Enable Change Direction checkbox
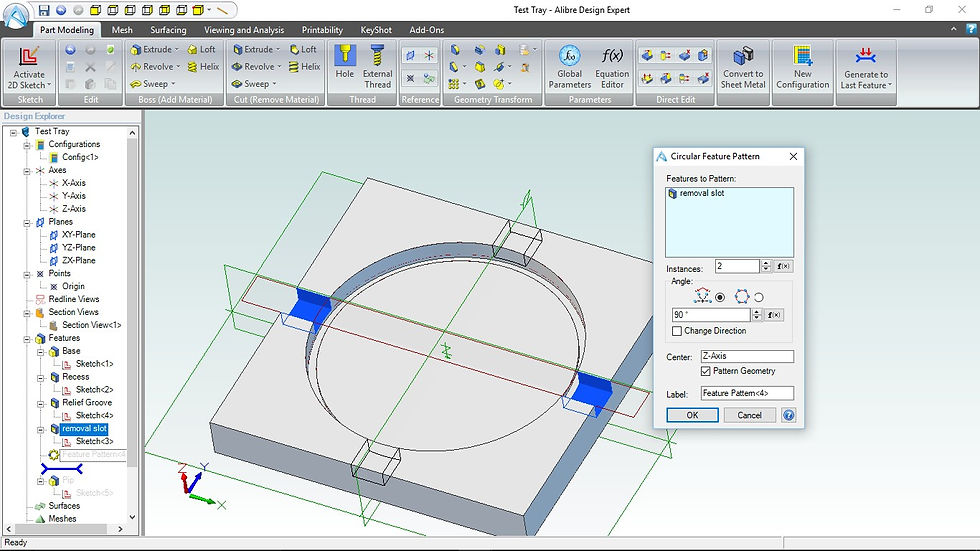The width and height of the screenshot is (980, 551). click(x=677, y=331)
